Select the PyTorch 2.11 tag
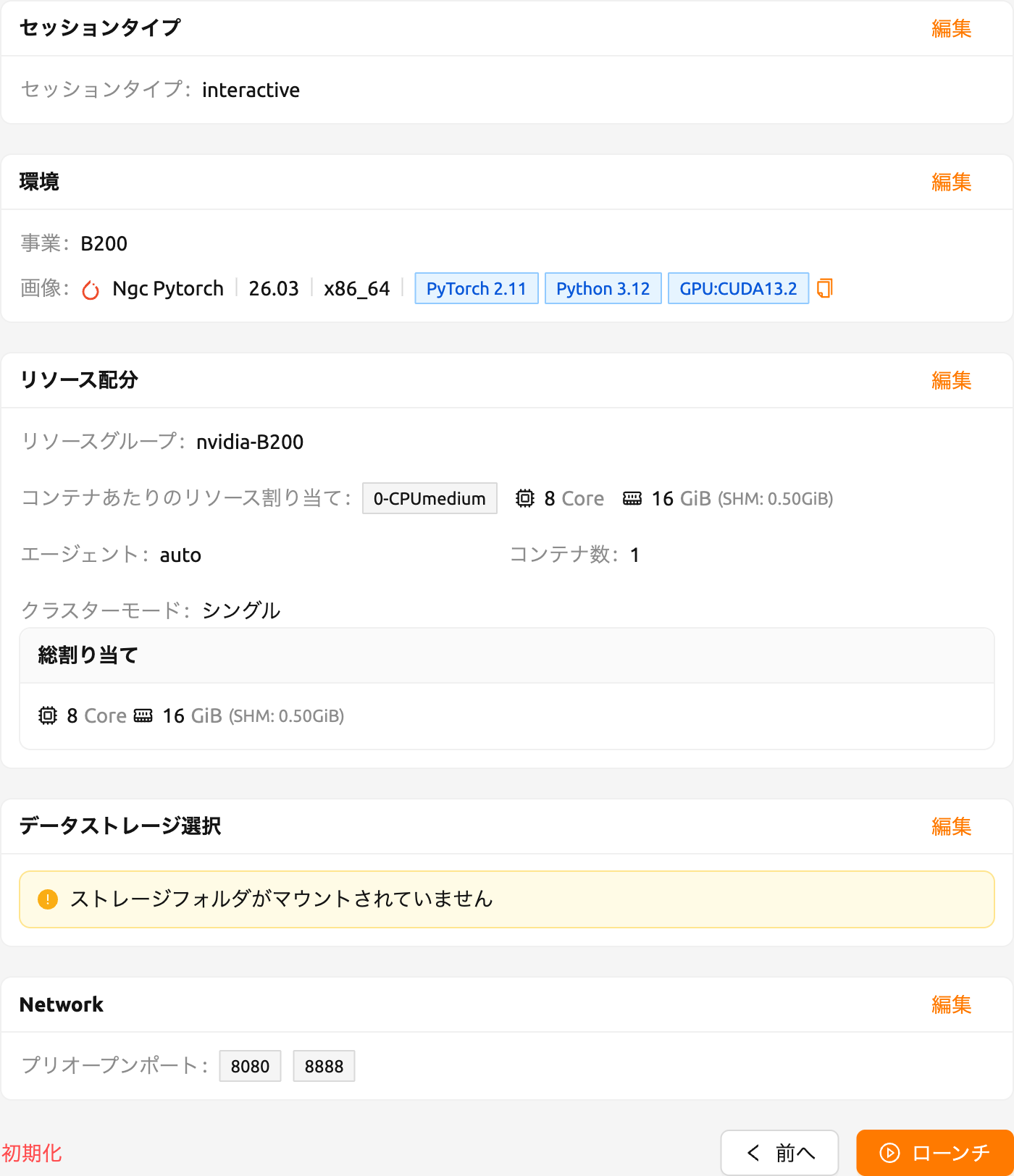Screen dimensions: 1014x1176 click(477, 288)
